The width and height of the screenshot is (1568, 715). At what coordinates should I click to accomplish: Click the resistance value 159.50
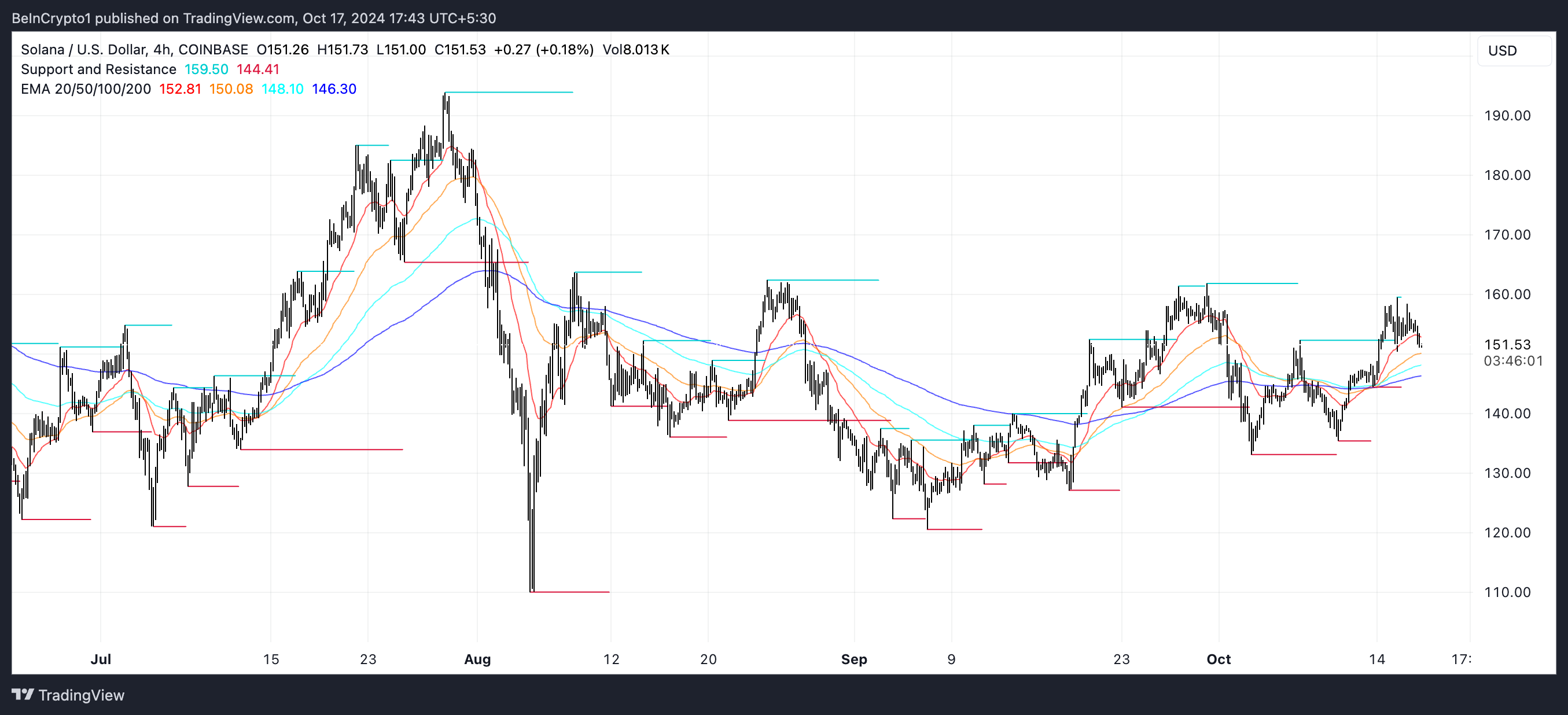pos(206,69)
